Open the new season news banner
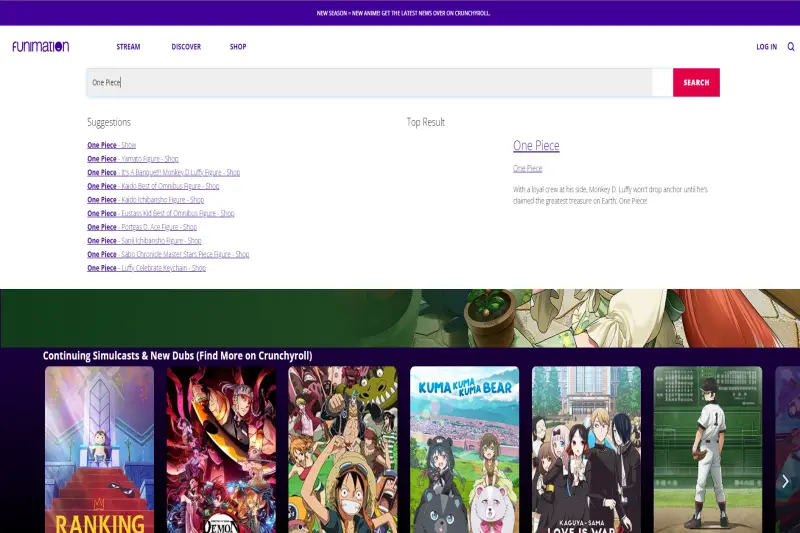This screenshot has width=800, height=533. pyautogui.click(x=403, y=13)
